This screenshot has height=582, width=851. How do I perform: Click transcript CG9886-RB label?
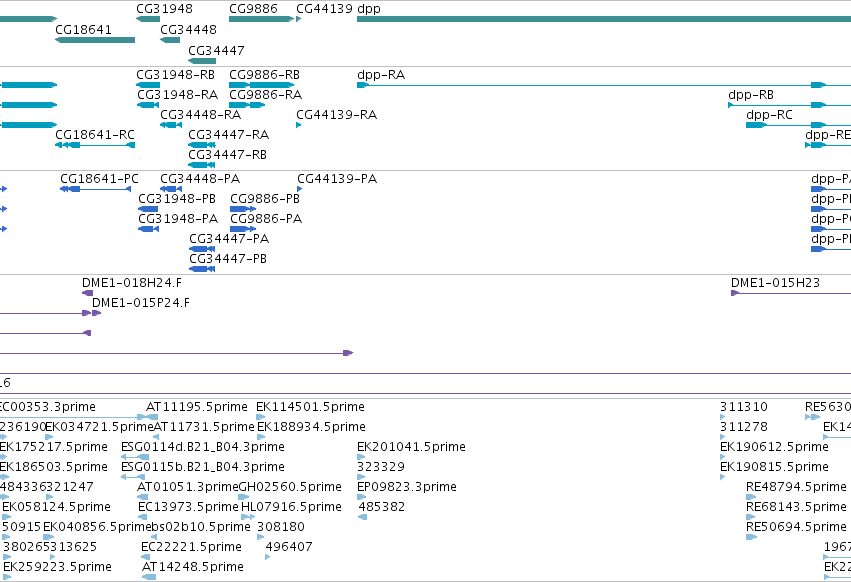pos(264,74)
